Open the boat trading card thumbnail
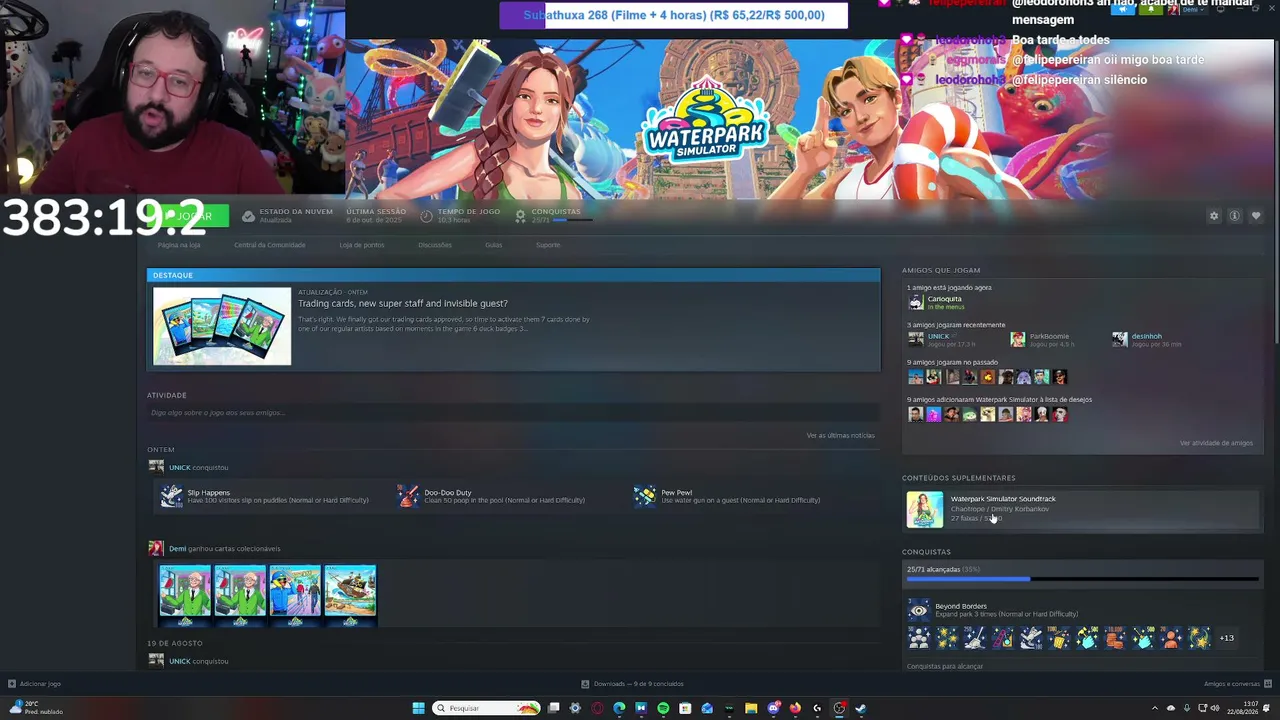Screen dimensions: 1280x720 coord(350,593)
